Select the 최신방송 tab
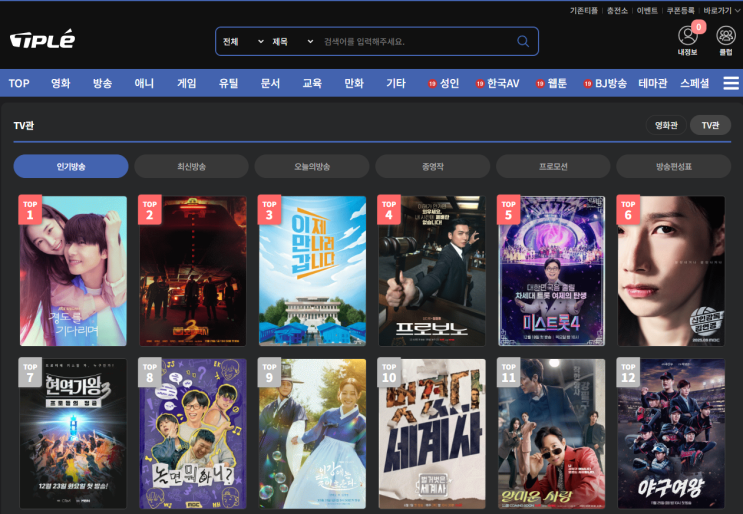This screenshot has height=514, width=743. click(x=191, y=166)
